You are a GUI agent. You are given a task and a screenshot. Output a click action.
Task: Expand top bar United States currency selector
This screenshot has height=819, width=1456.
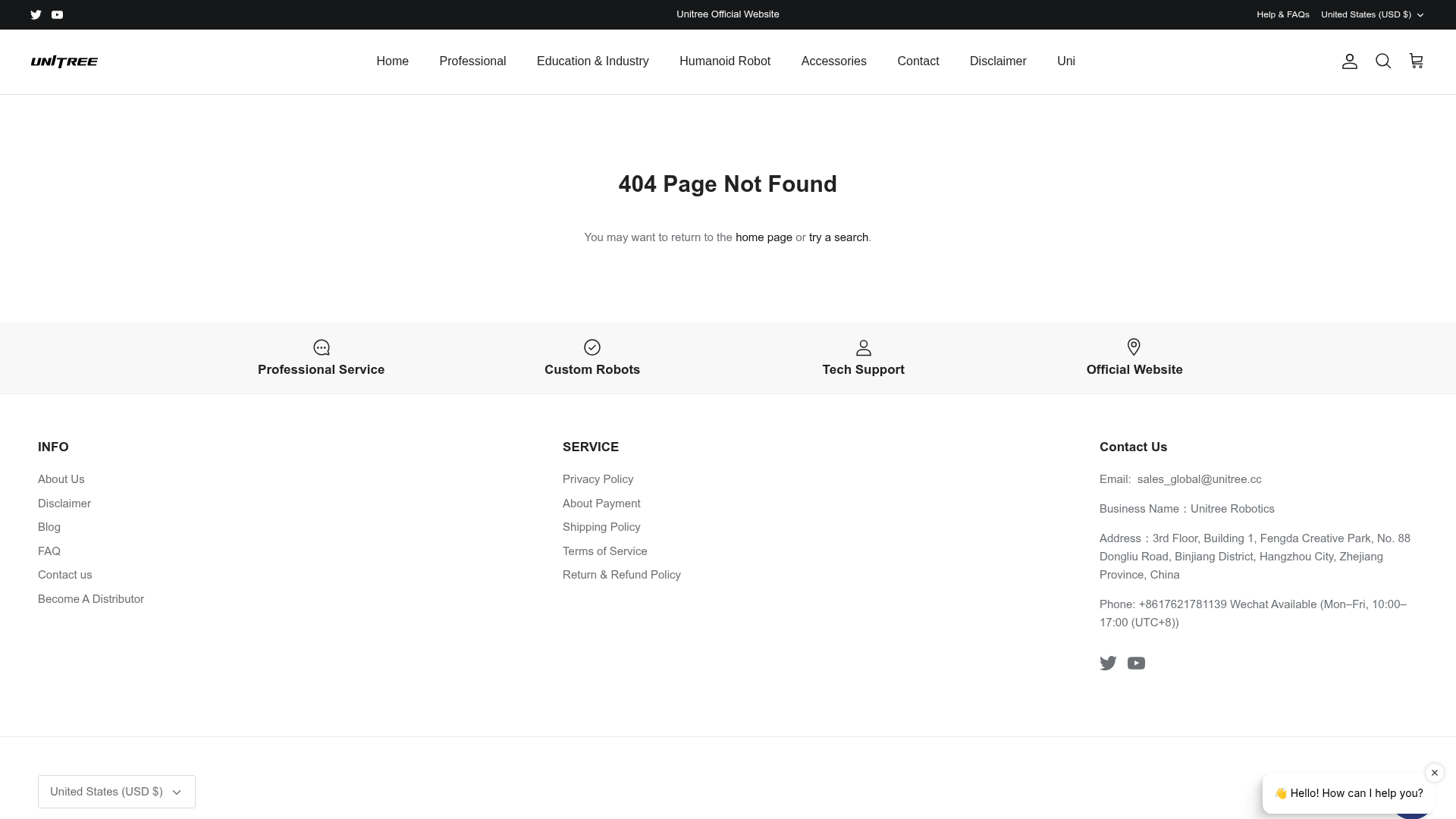pyautogui.click(x=1372, y=14)
